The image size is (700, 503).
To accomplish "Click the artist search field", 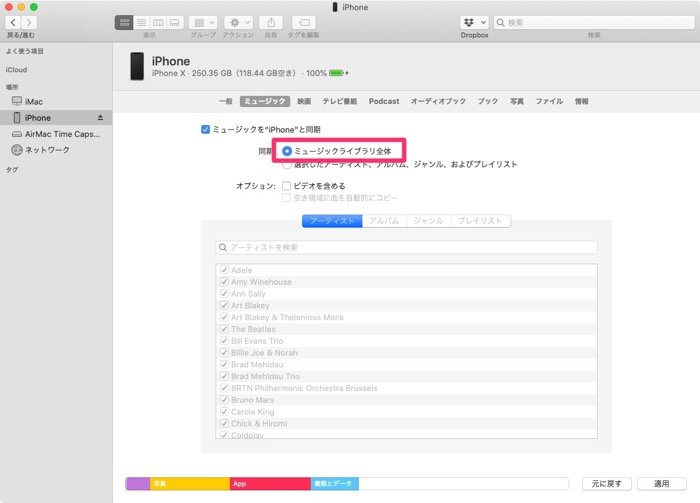I will (406, 247).
